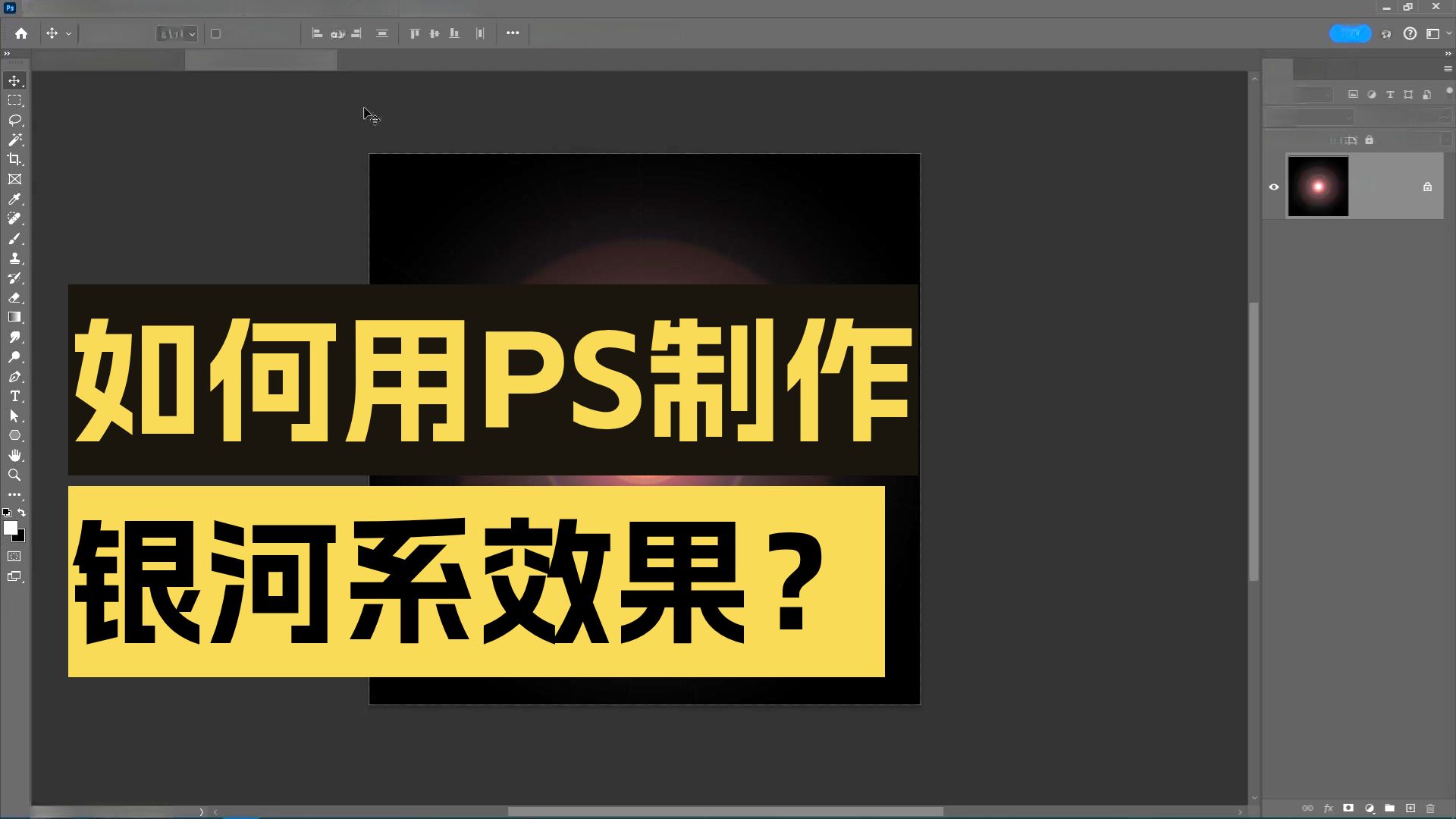Reset default foreground and background colors
This screenshot has width=1456, height=819.
point(7,513)
